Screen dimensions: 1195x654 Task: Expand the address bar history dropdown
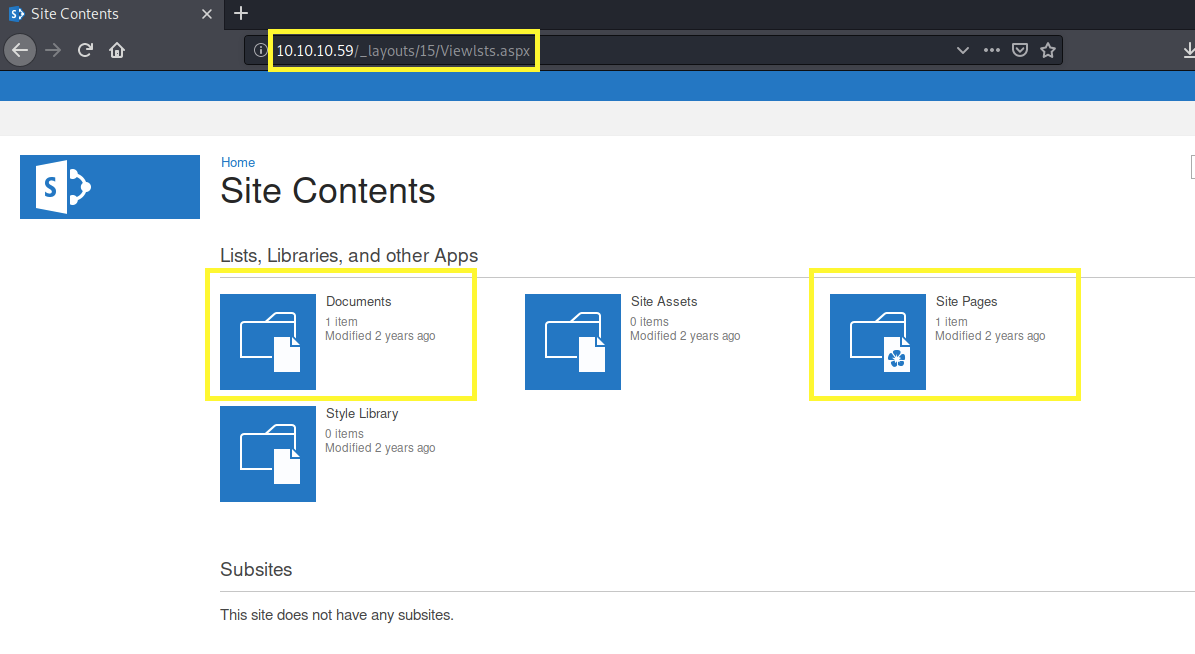[962, 50]
